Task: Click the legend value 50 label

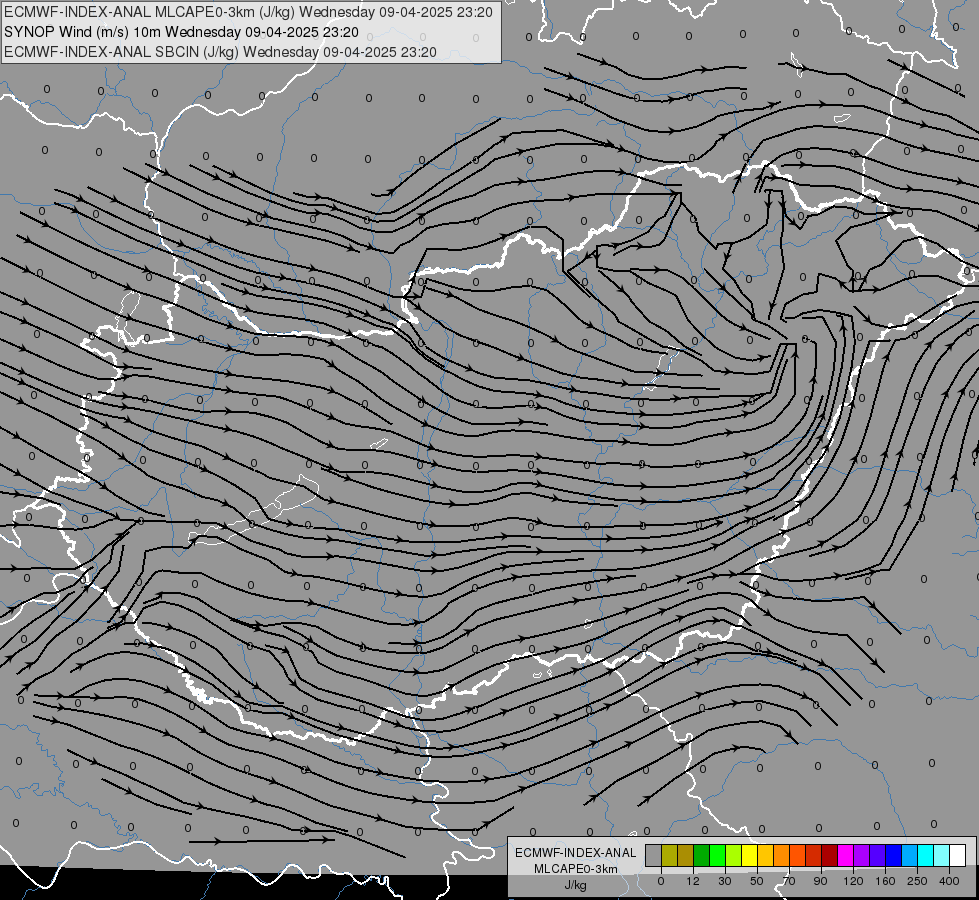Action: coord(757,881)
